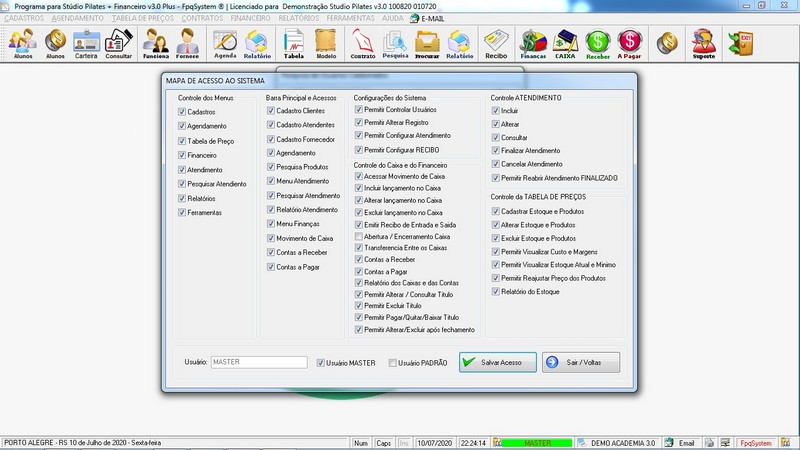Viewport: 800px width, 450px height.
Task: Open the Procurar folder drawer icon
Action: click(x=427, y=44)
